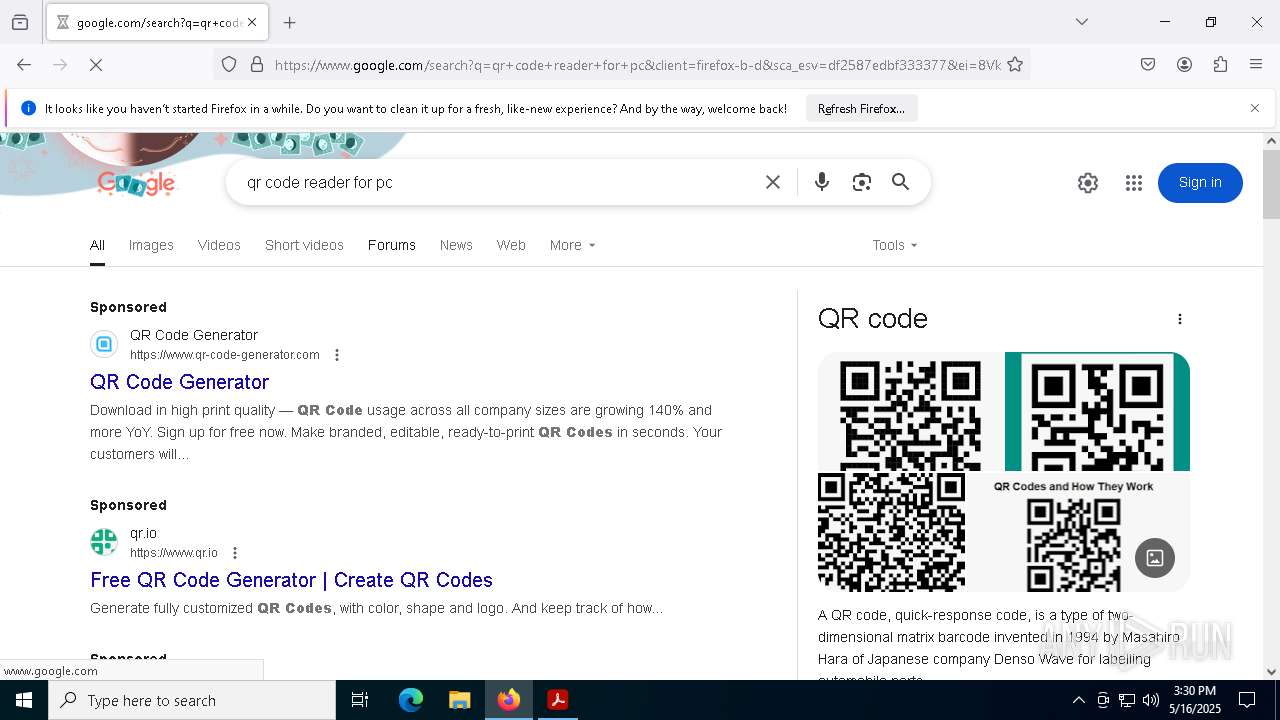Open the Windows notification center

tap(1247, 700)
